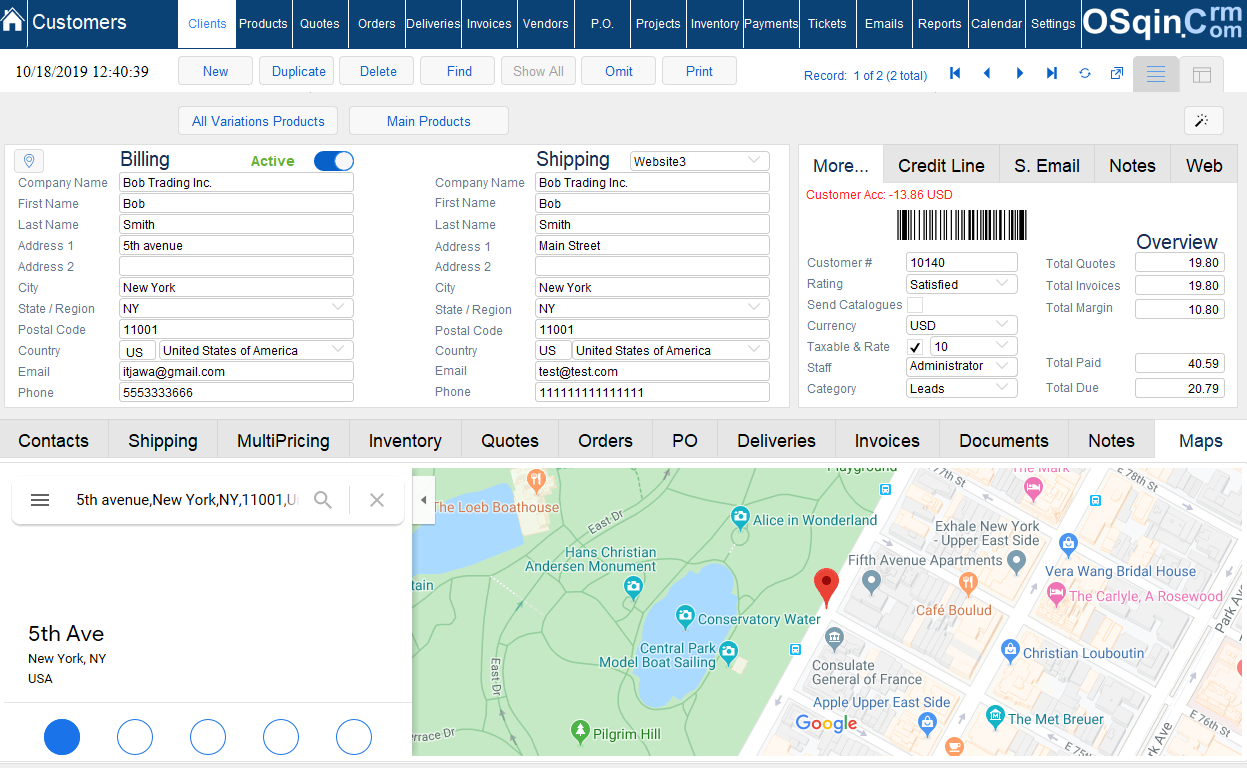Switch to table layout view icon
1247x768 pixels.
(x=1202, y=74)
